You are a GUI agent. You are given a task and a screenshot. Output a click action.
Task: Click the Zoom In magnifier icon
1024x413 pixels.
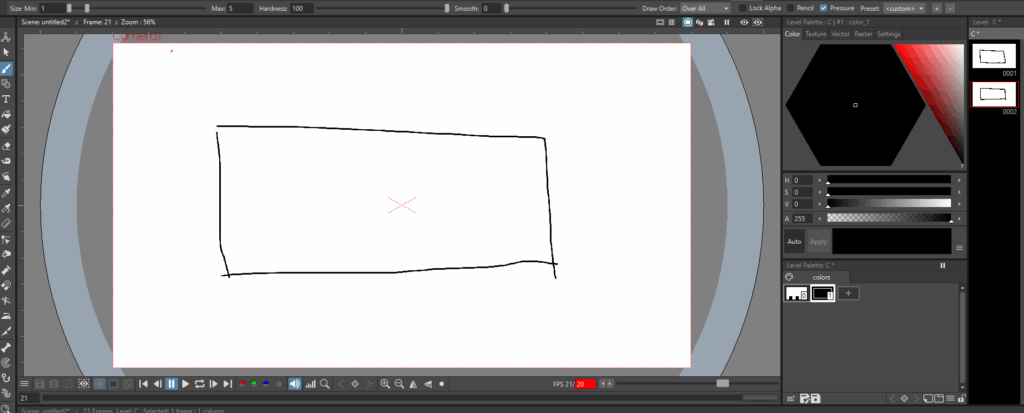(385, 383)
